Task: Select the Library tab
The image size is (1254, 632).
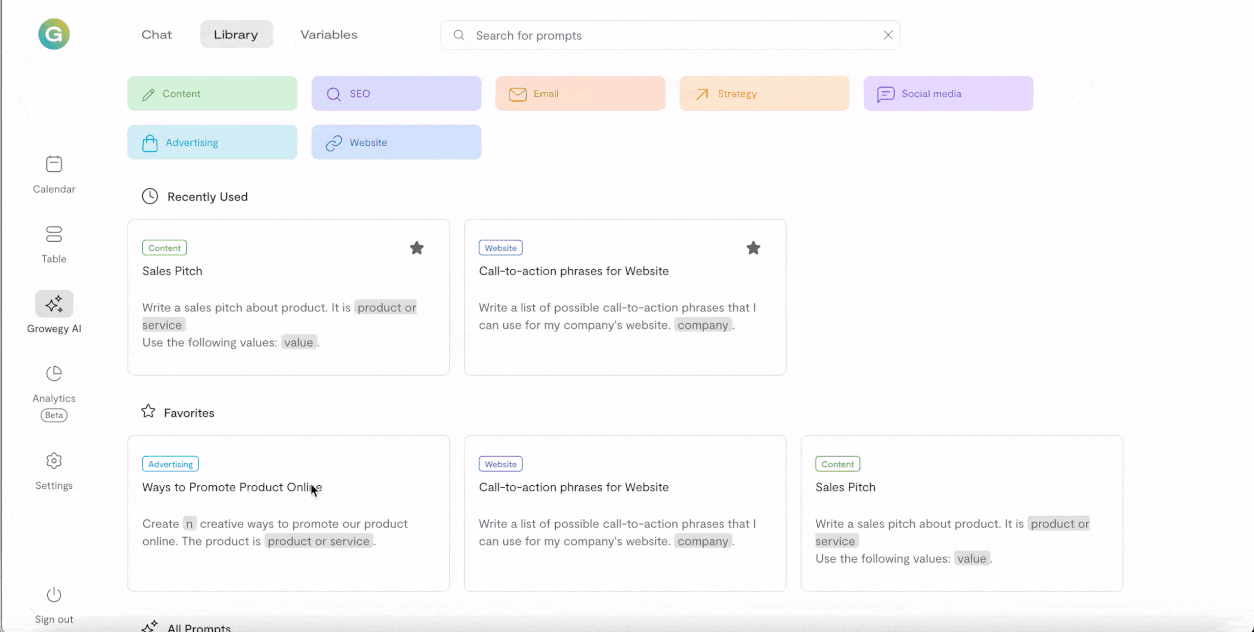Action: coord(236,35)
